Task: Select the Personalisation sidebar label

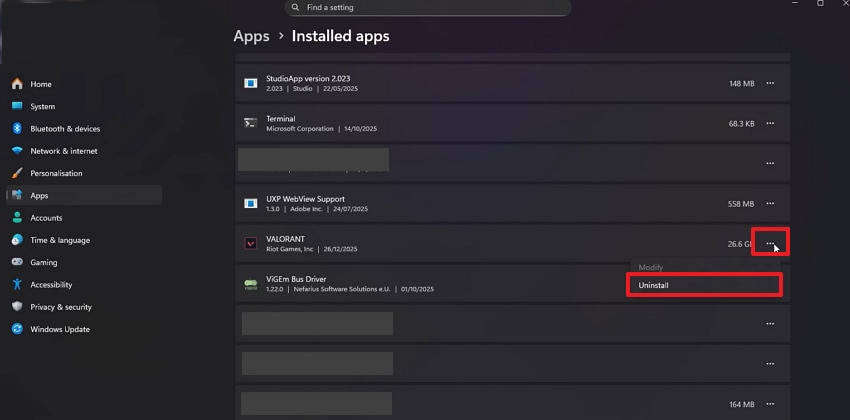Action: click(x=56, y=173)
